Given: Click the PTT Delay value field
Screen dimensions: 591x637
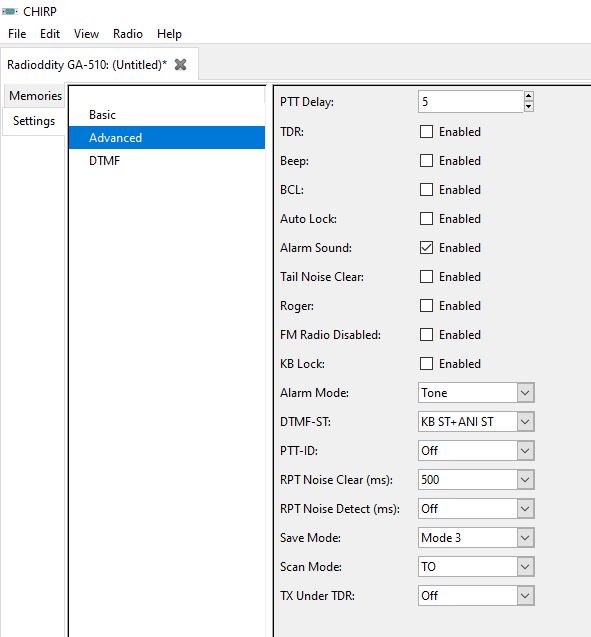Looking at the screenshot, I should [x=470, y=102].
